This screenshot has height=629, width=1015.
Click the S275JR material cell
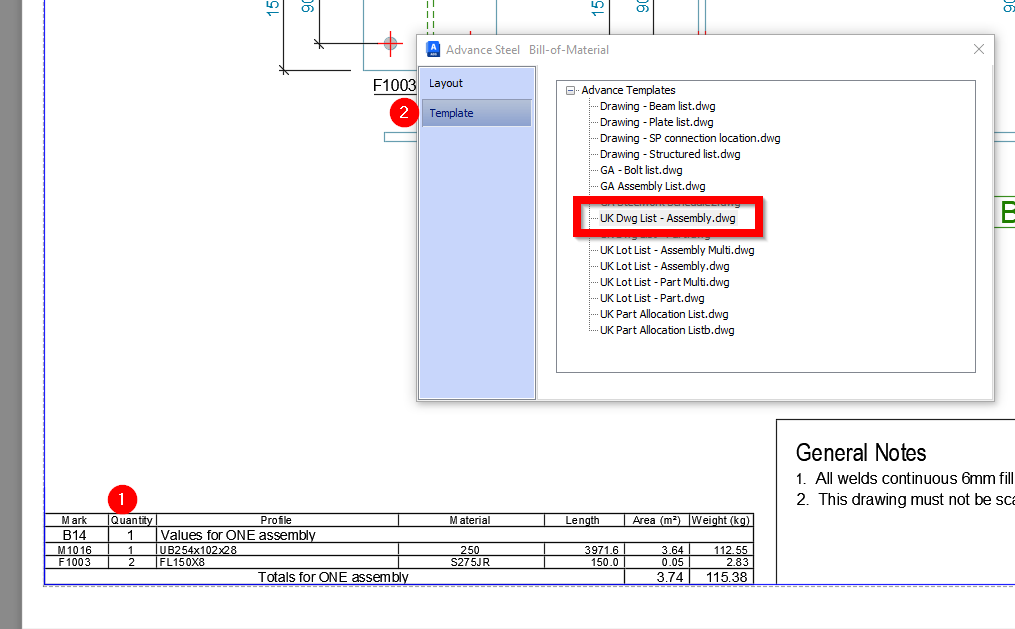coord(470,562)
